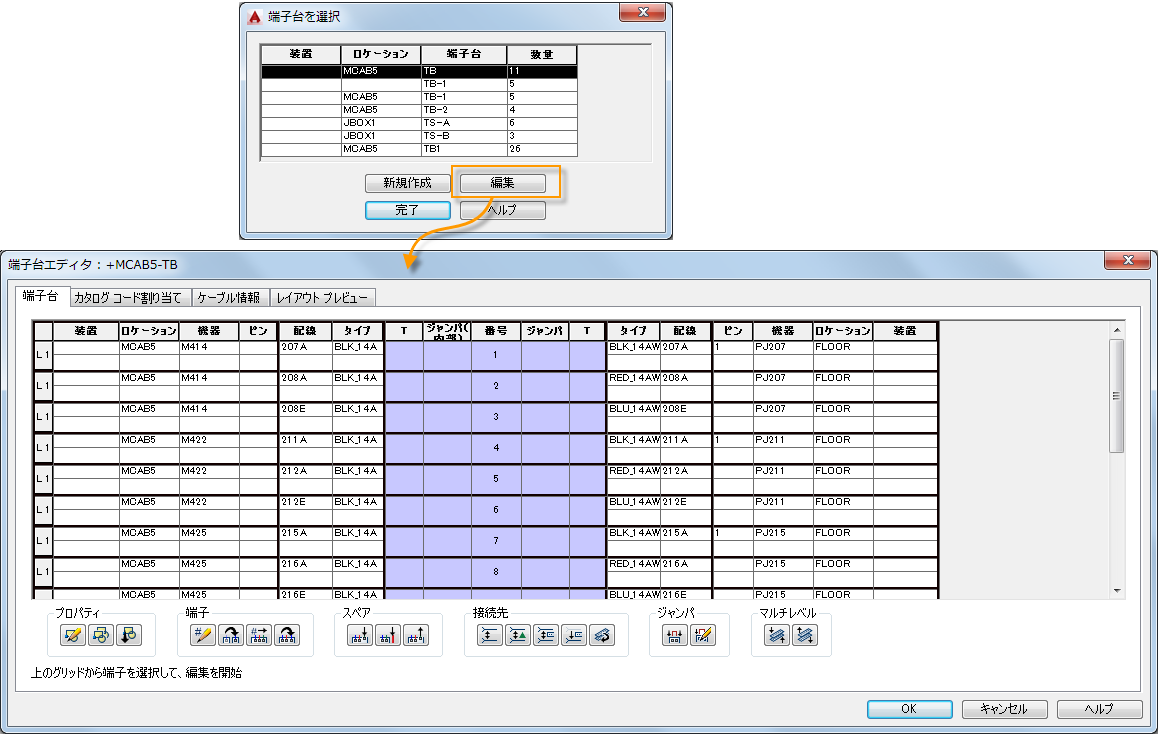Click Assign jumper icon in ジャンパ group
Viewport: 1158px width, 734px height.
[674, 635]
